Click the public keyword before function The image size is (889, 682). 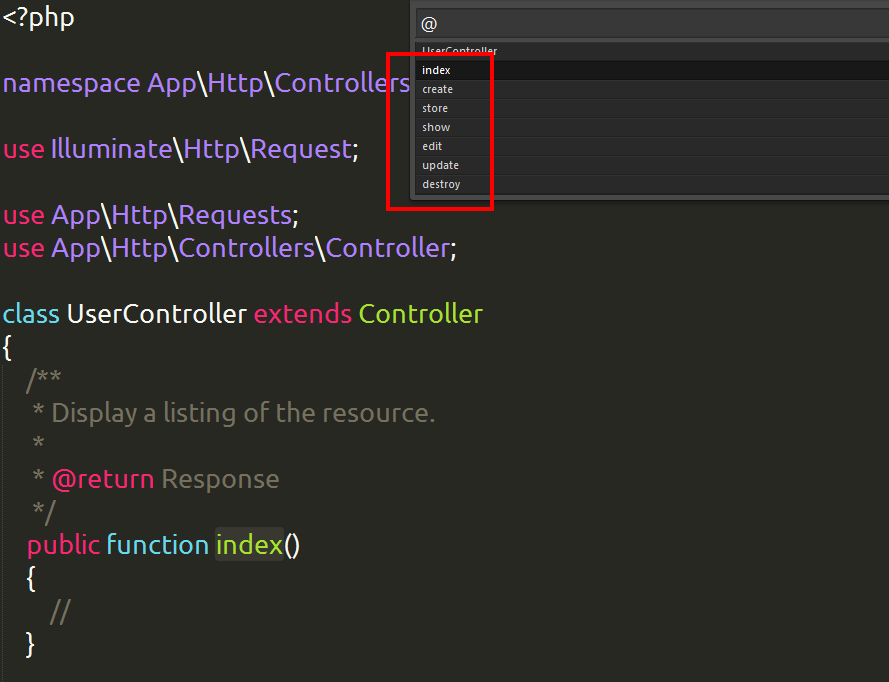click(63, 545)
